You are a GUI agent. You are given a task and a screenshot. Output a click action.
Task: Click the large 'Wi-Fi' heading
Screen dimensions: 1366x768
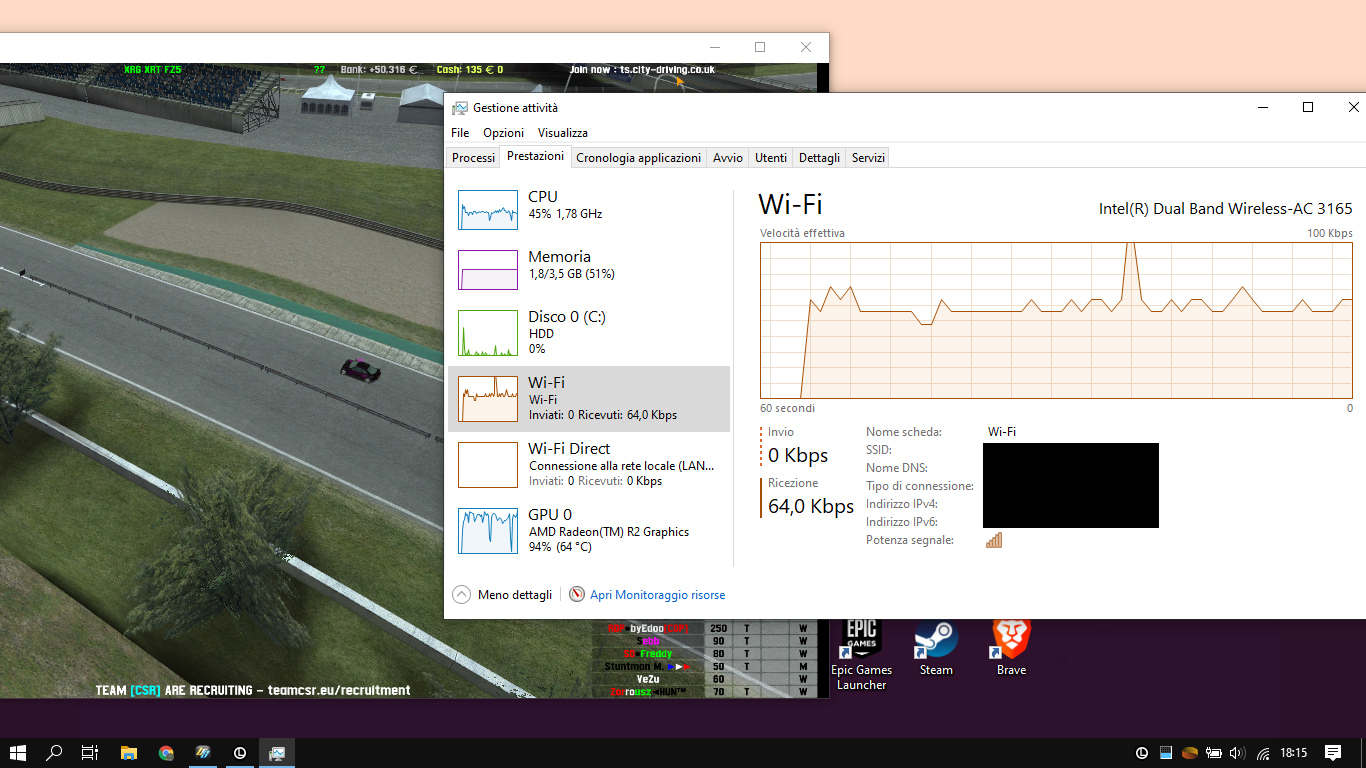point(790,205)
